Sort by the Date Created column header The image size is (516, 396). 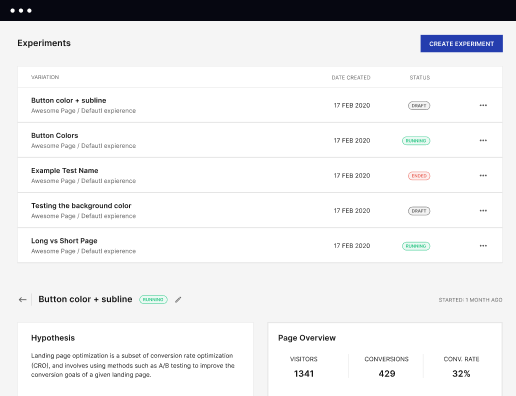click(x=351, y=78)
